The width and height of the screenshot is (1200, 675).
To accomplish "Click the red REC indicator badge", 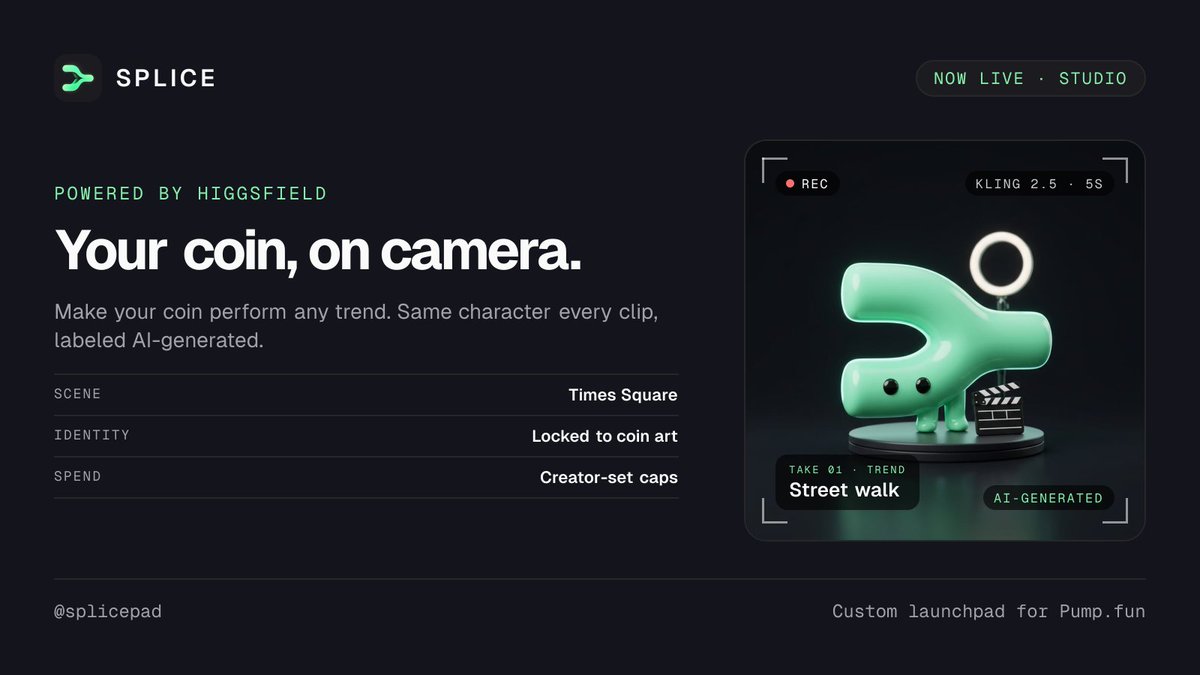I will 807,184.
